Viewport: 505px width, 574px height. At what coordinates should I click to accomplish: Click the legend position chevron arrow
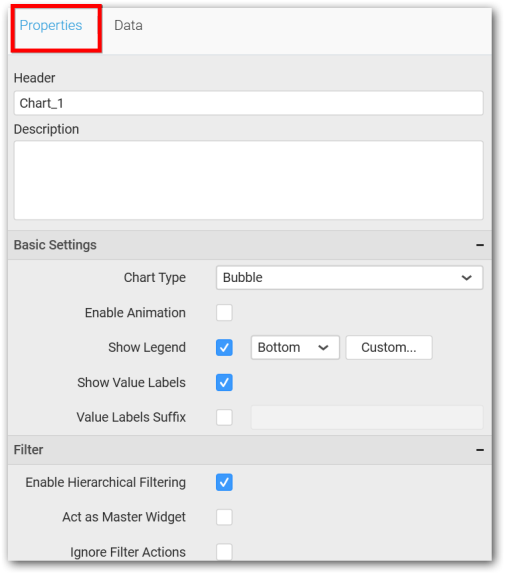pyautogui.click(x=323, y=347)
